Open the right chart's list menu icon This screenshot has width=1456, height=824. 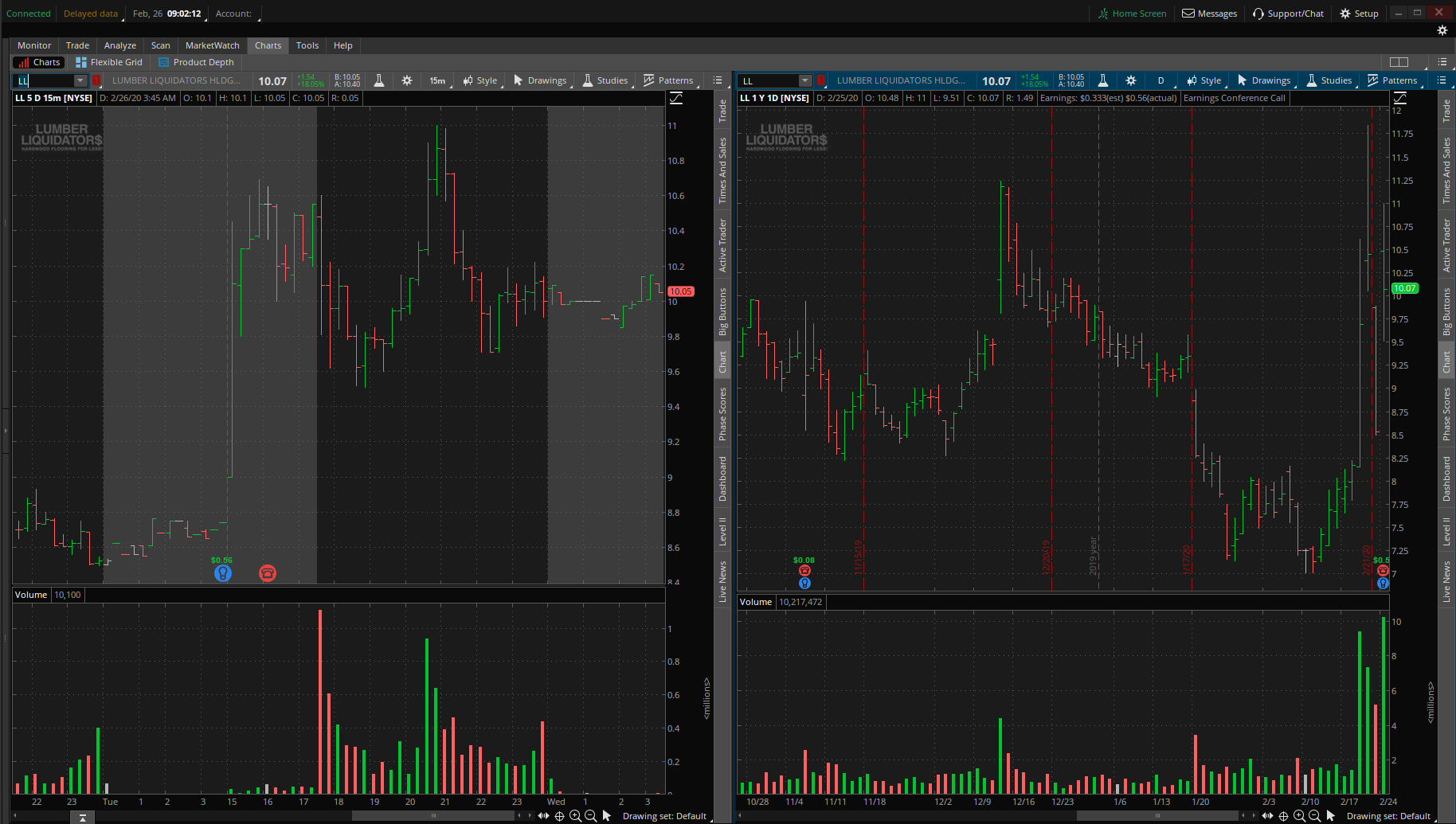1442,80
